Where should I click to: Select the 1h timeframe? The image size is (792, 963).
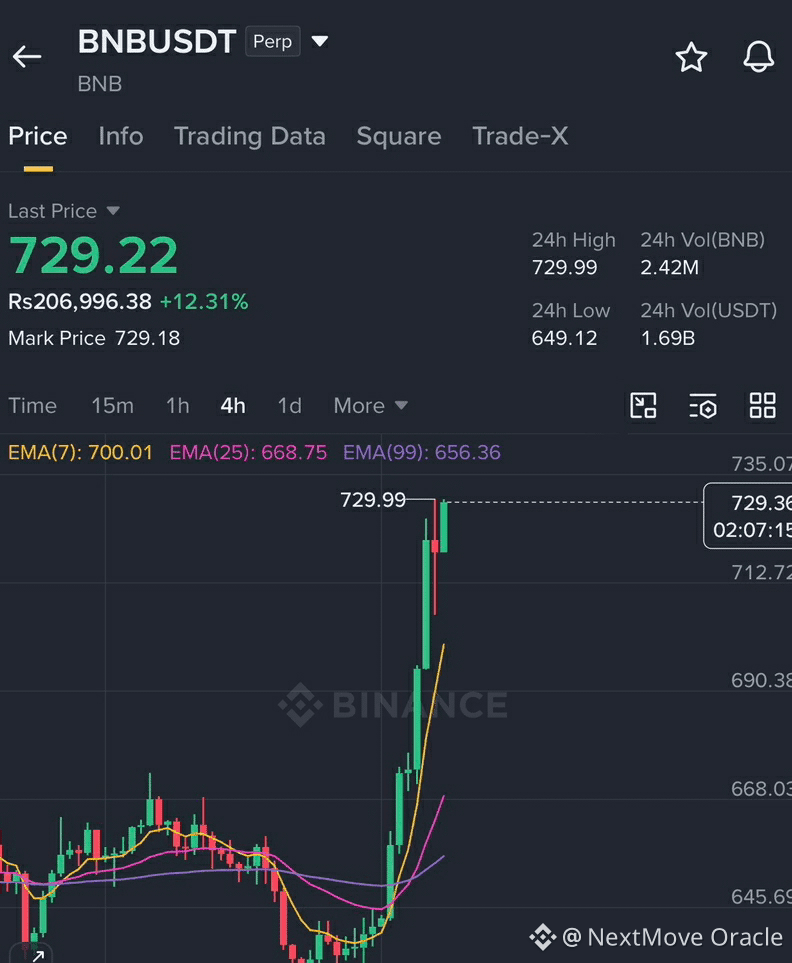177,405
